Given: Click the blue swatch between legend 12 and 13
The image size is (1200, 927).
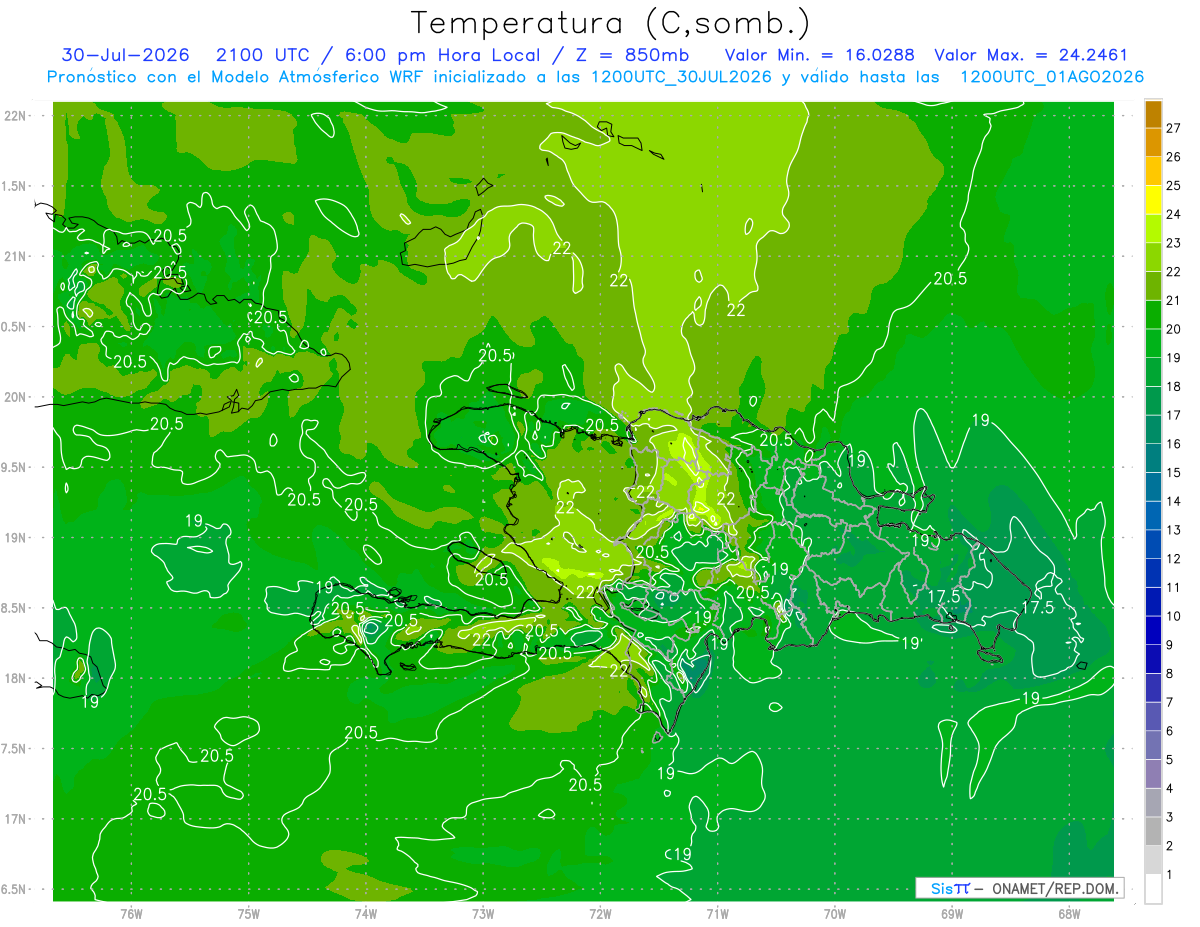Looking at the screenshot, I should click(x=1153, y=544).
